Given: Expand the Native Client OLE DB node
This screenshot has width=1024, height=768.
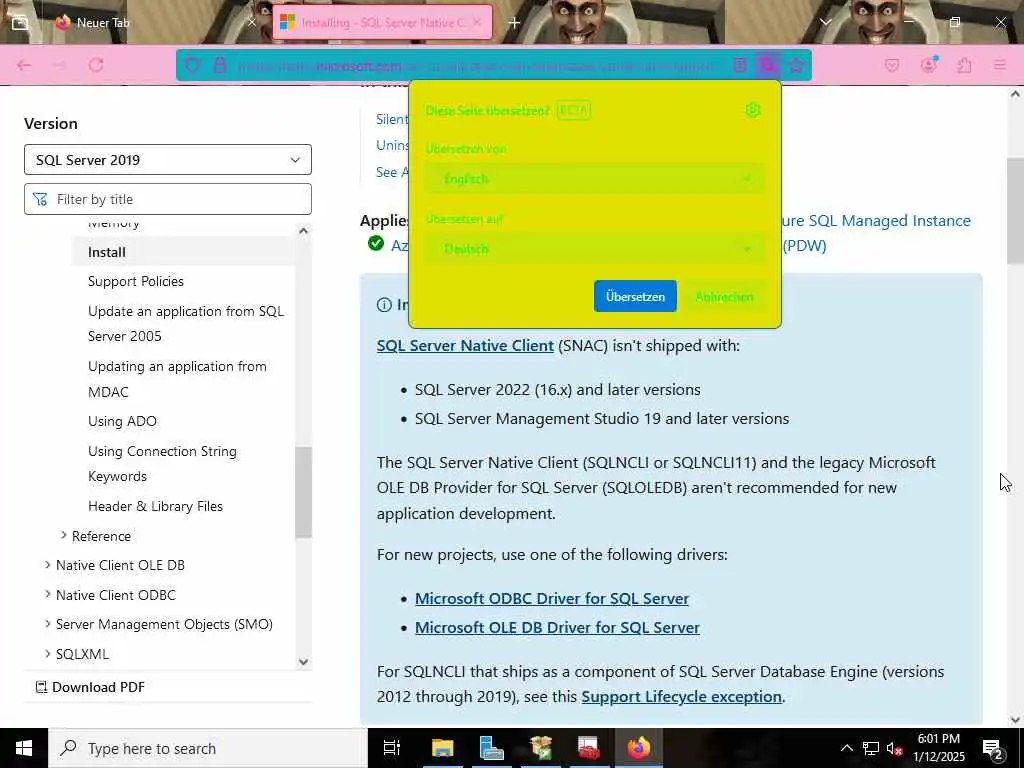Looking at the screenshot, I should [47, 565].
